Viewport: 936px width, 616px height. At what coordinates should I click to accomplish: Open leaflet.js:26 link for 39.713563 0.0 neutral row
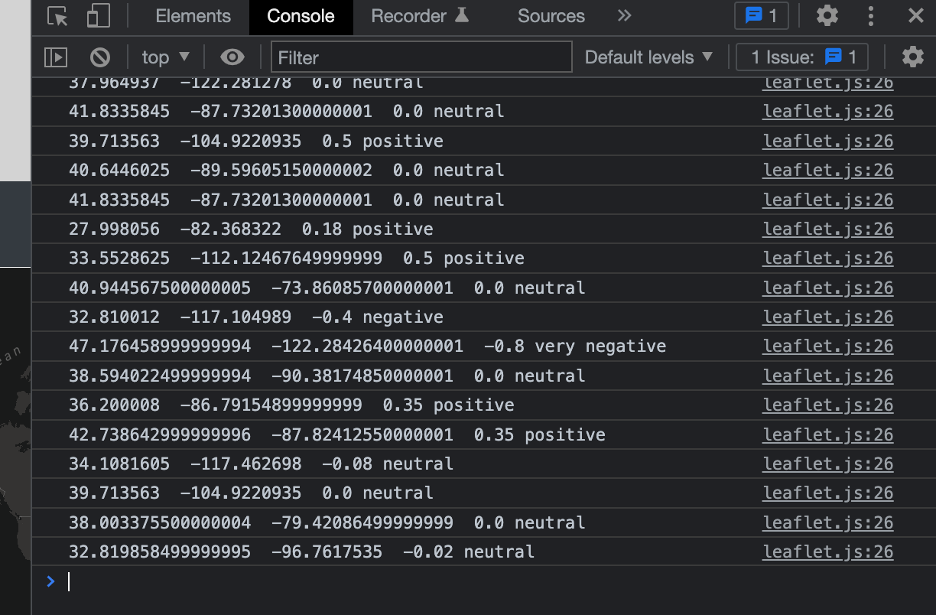pos(828,493)
